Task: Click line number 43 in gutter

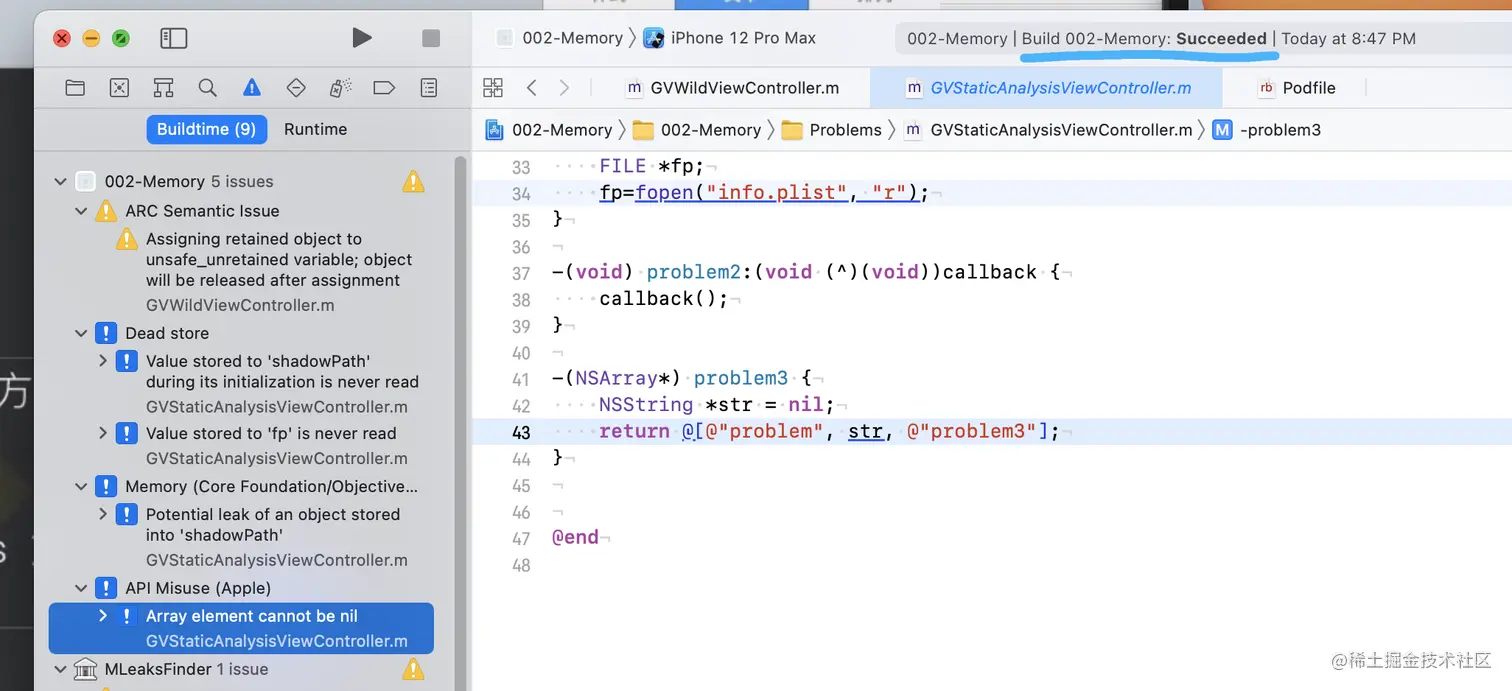Action: coord(521,432)
